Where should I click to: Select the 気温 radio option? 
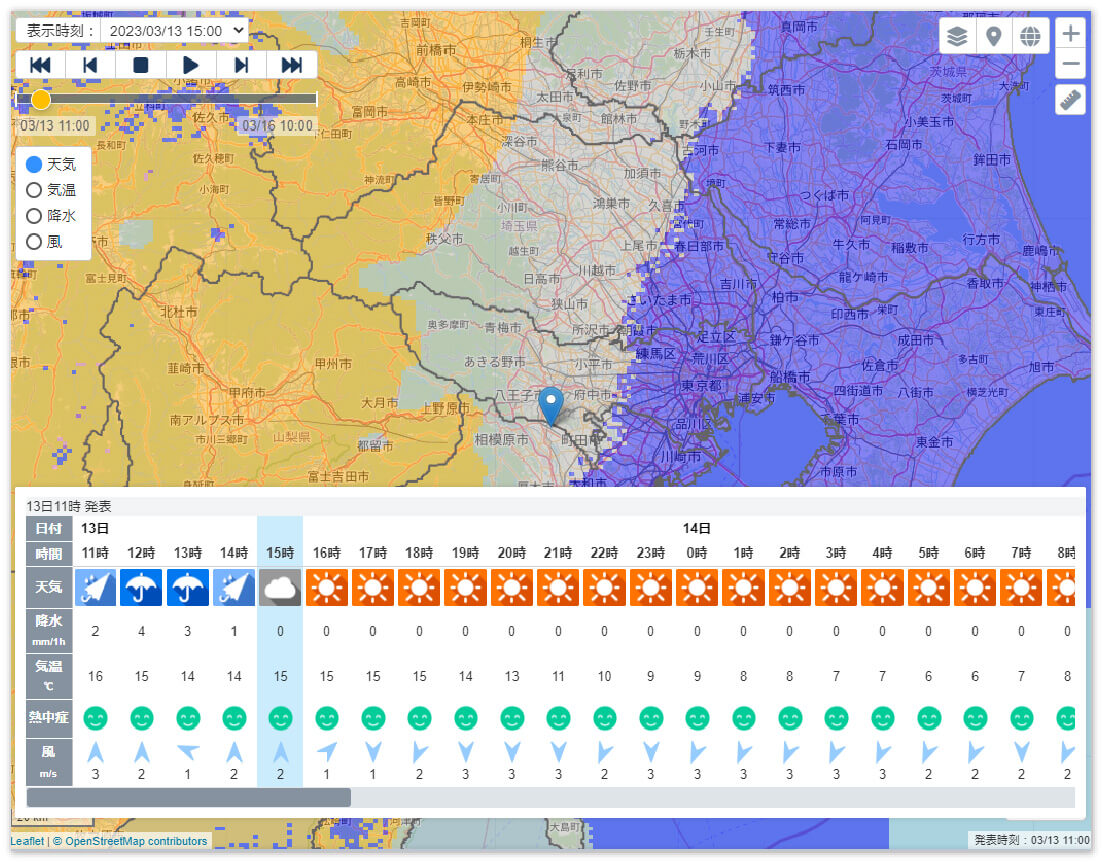[34, 190]
